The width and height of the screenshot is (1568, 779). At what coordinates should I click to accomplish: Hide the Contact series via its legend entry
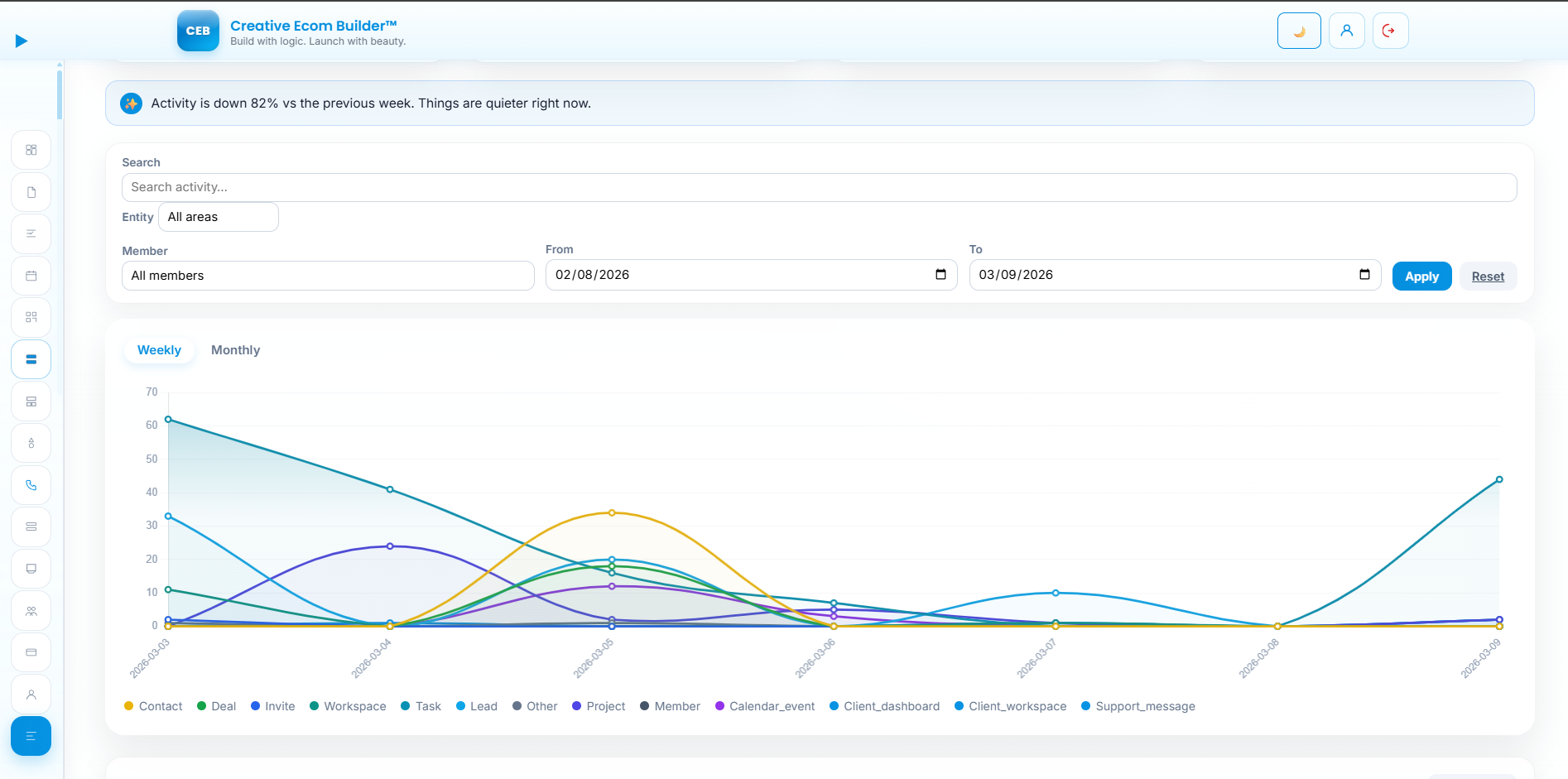(152, 706)
